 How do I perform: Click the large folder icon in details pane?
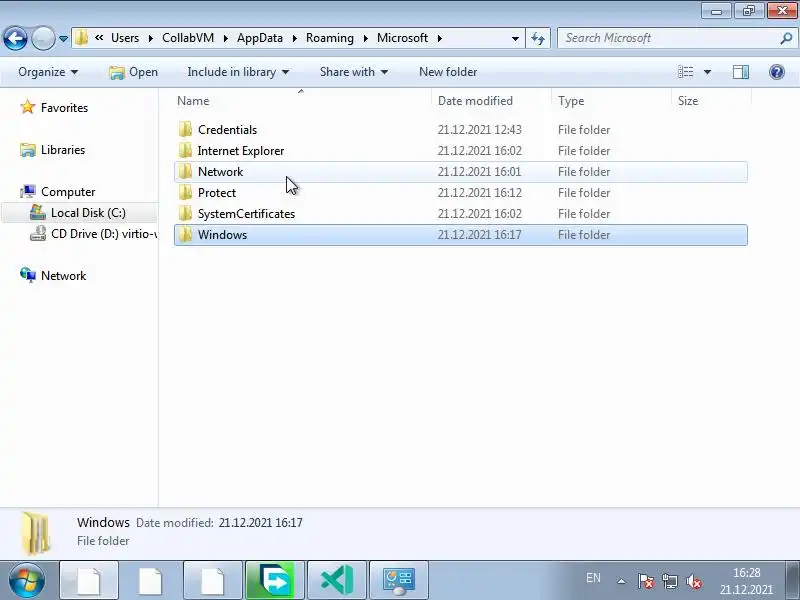coord(36,534)
